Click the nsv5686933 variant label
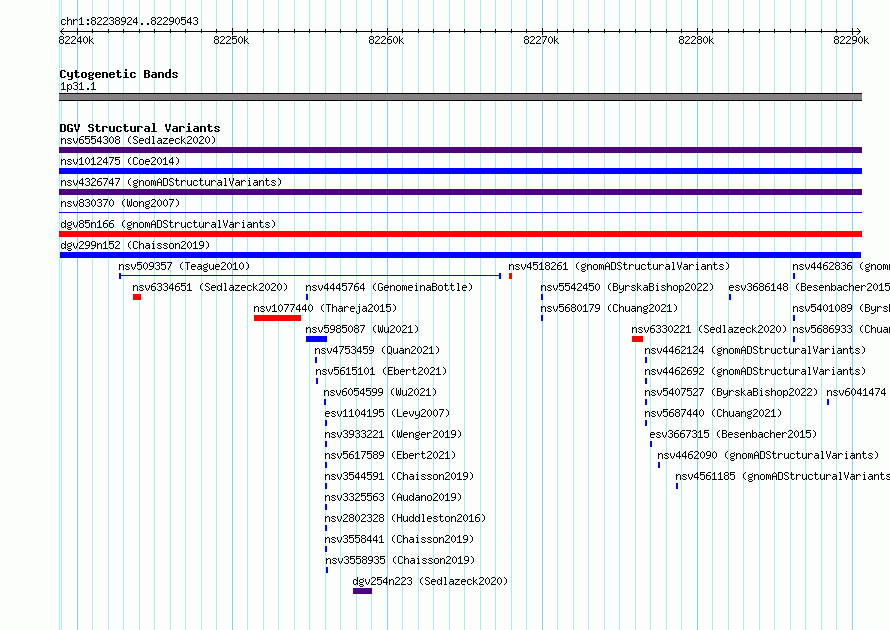The height and width of the screenshot is (630, 890). 841,329
